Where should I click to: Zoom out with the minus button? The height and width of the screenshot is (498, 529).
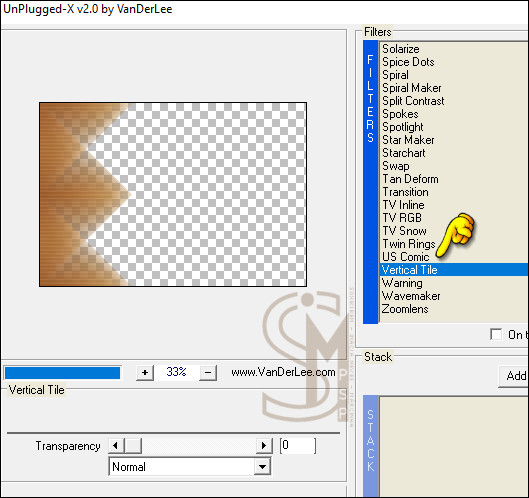208,372
